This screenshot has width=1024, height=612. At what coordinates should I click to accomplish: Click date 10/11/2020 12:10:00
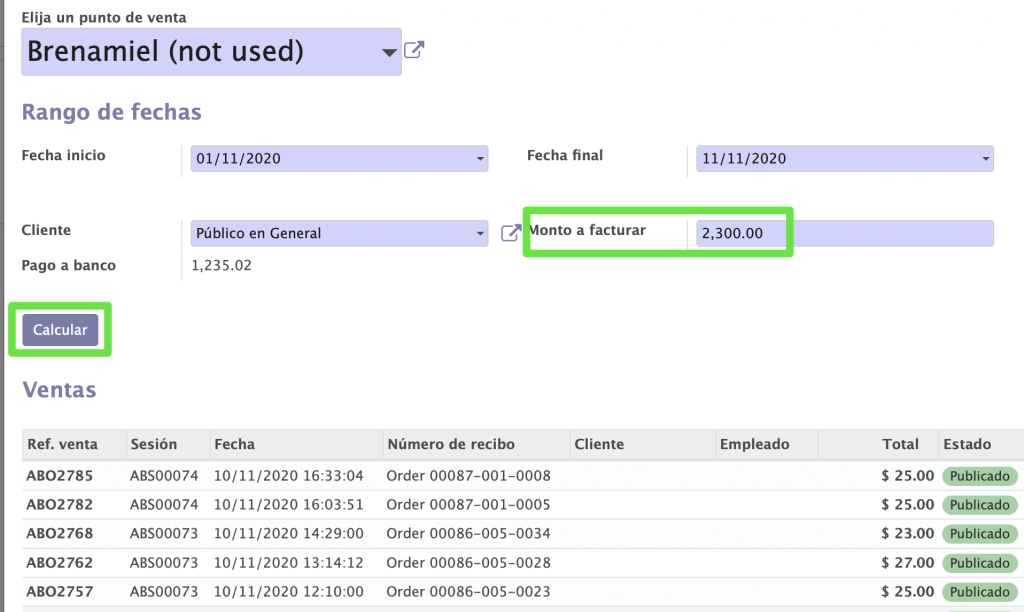point(289,591)
